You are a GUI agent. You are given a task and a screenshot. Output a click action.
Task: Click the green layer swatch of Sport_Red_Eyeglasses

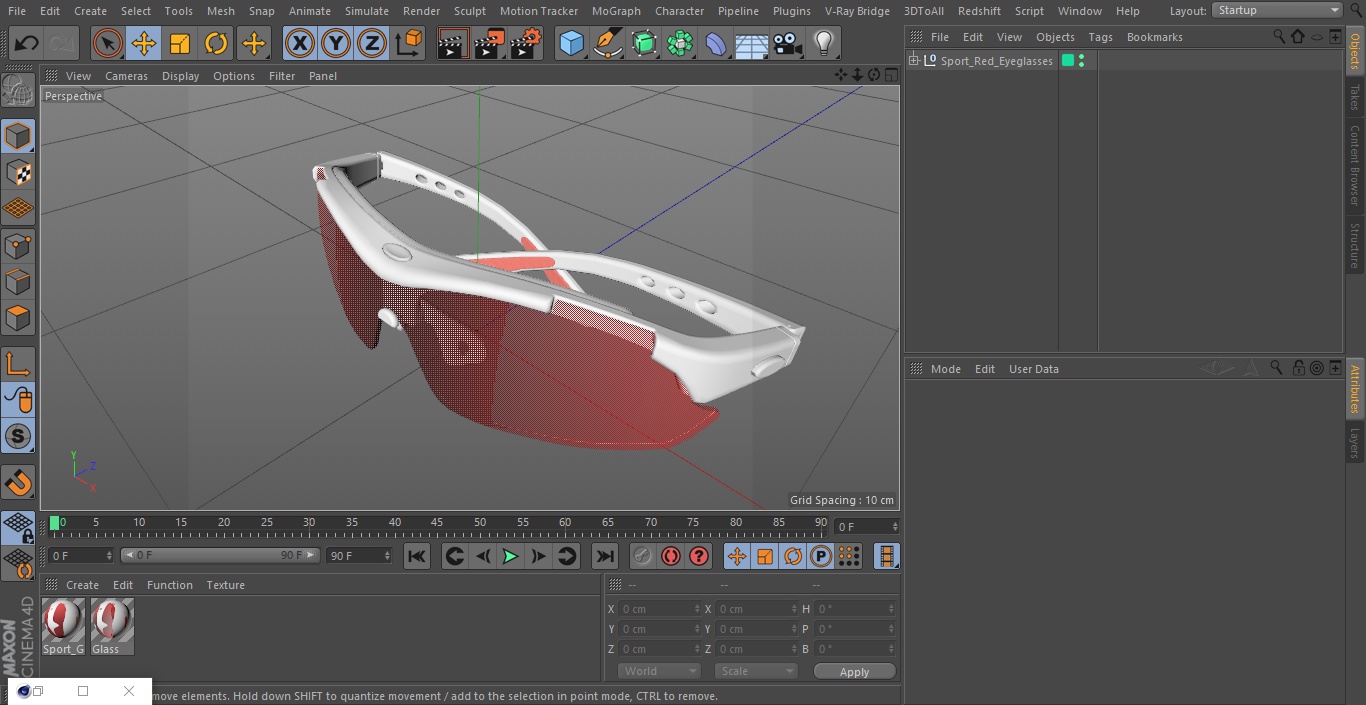coord(1068,61)
